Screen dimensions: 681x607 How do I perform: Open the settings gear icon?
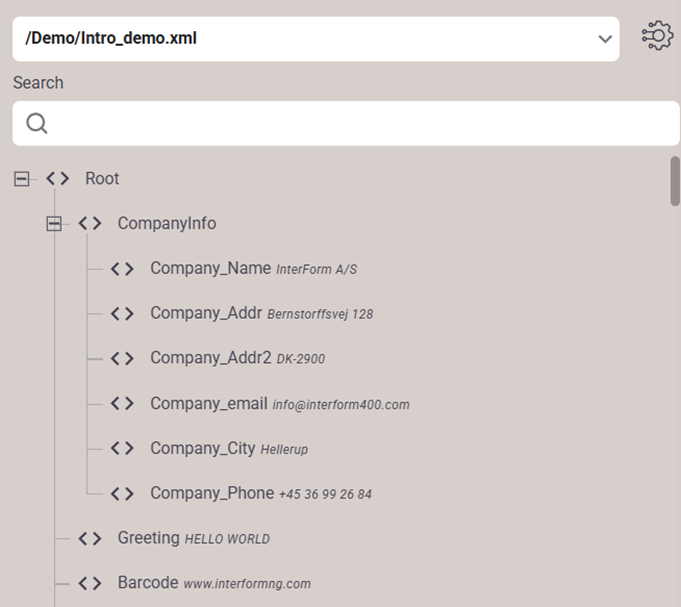point(657,36)
